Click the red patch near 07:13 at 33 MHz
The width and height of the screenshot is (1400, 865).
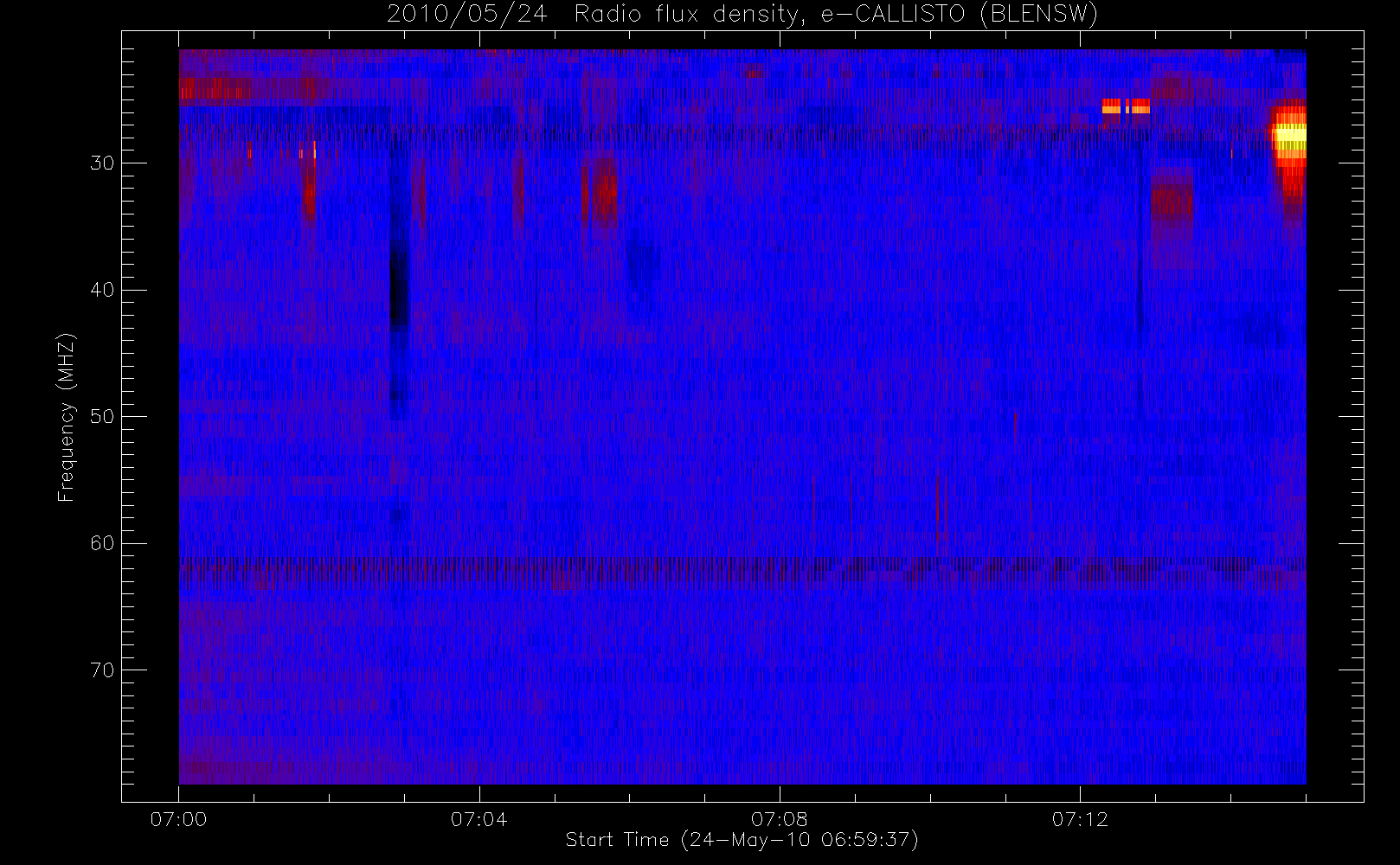pos(1172,203)
